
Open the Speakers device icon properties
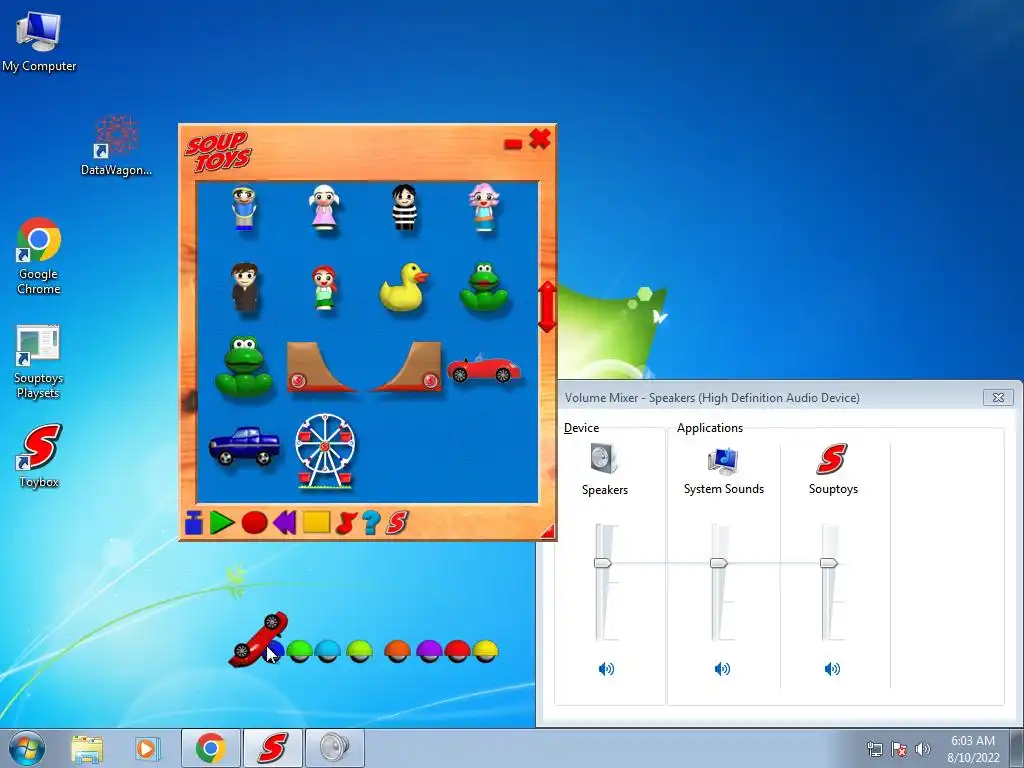pos(604,458)
